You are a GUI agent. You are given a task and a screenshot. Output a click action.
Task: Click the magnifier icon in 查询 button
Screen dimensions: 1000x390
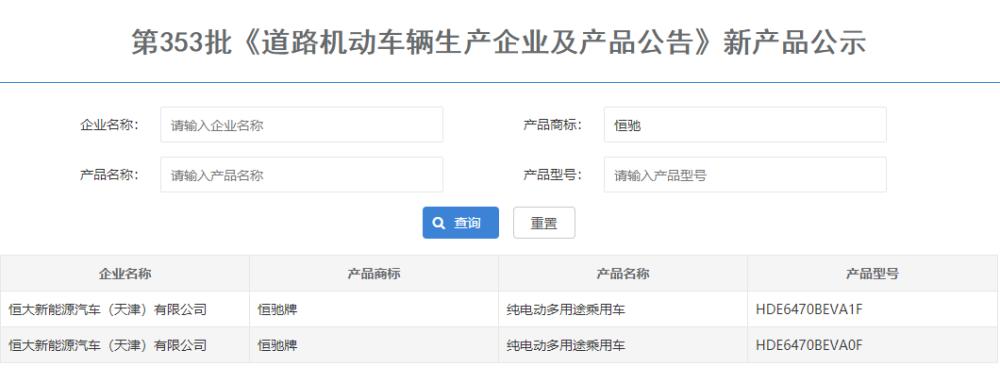[439, 223]
